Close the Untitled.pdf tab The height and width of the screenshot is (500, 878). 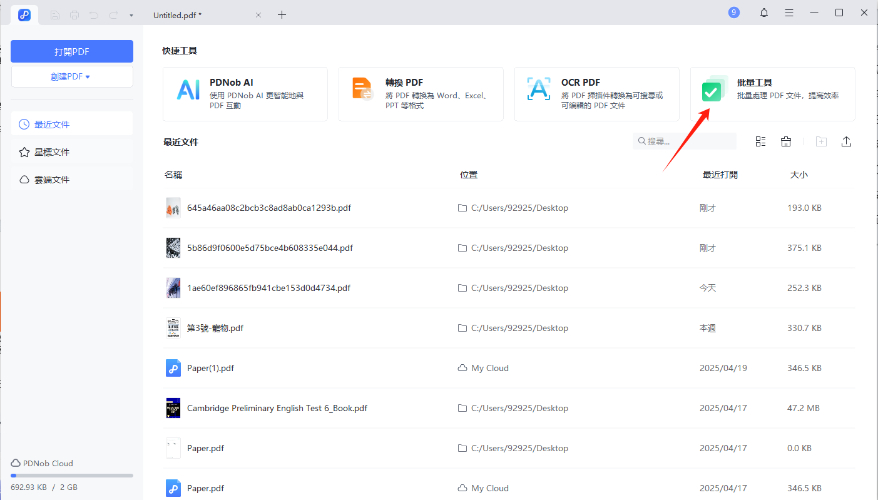[x=259, y=15]
